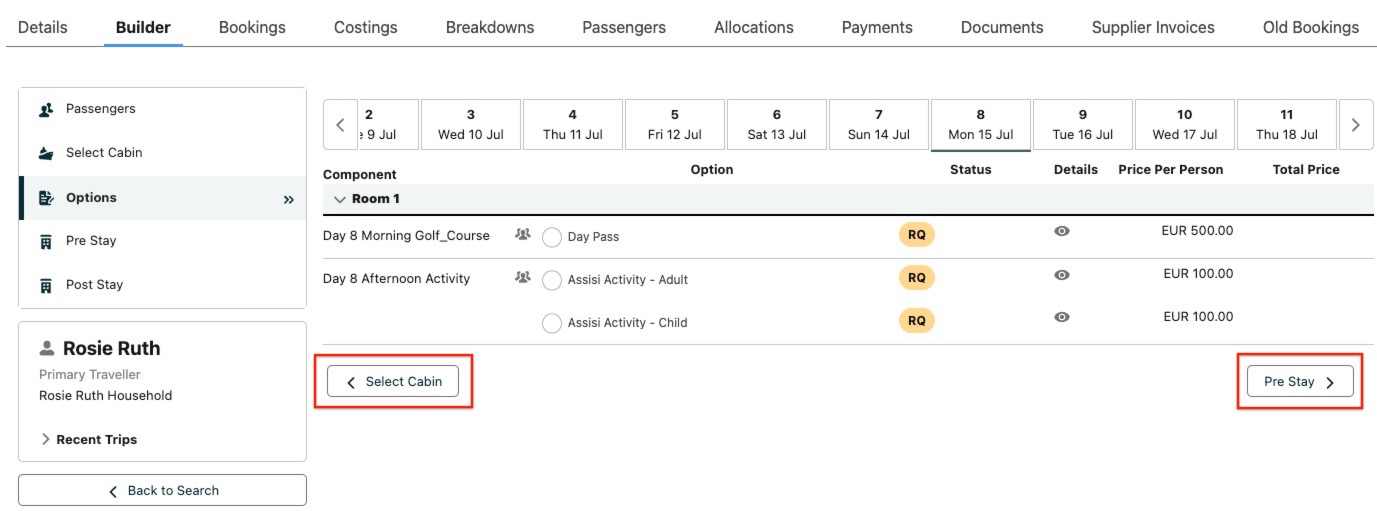Collapse the Room 1 section
The width and height of the screenshot is (1377, 511).
(339, 199)
